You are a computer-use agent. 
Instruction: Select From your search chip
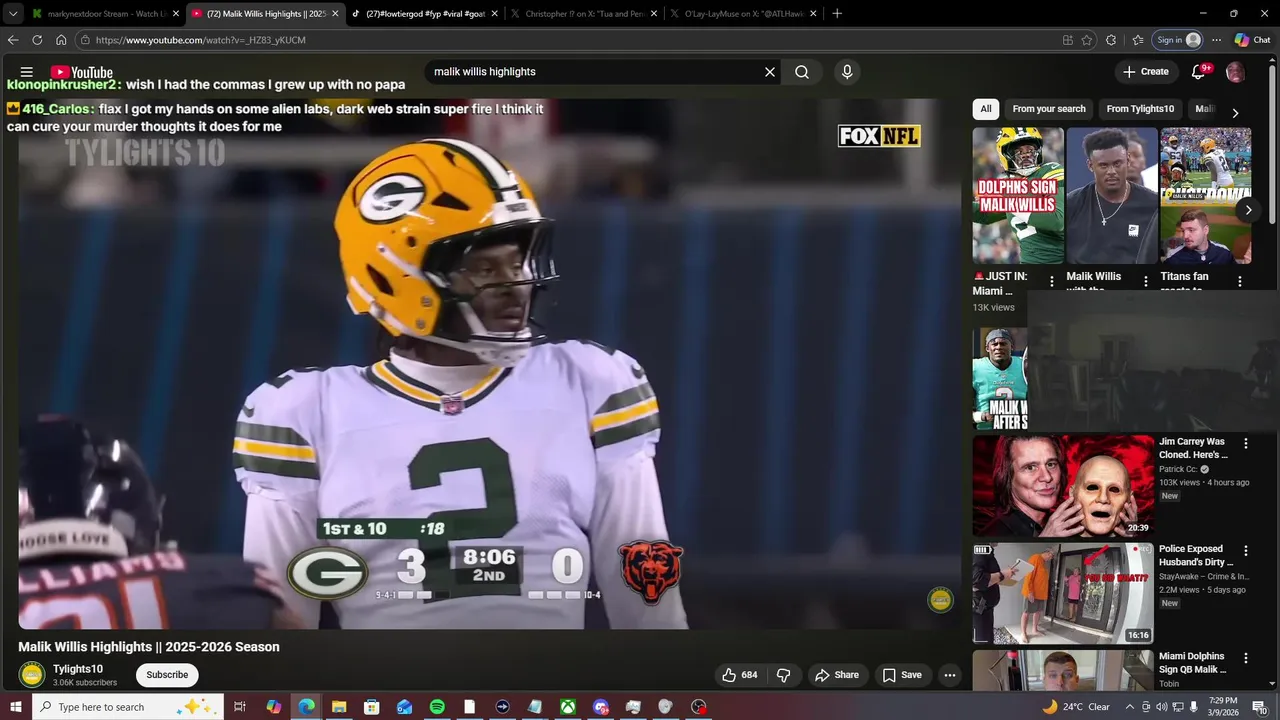[1049, 109]
